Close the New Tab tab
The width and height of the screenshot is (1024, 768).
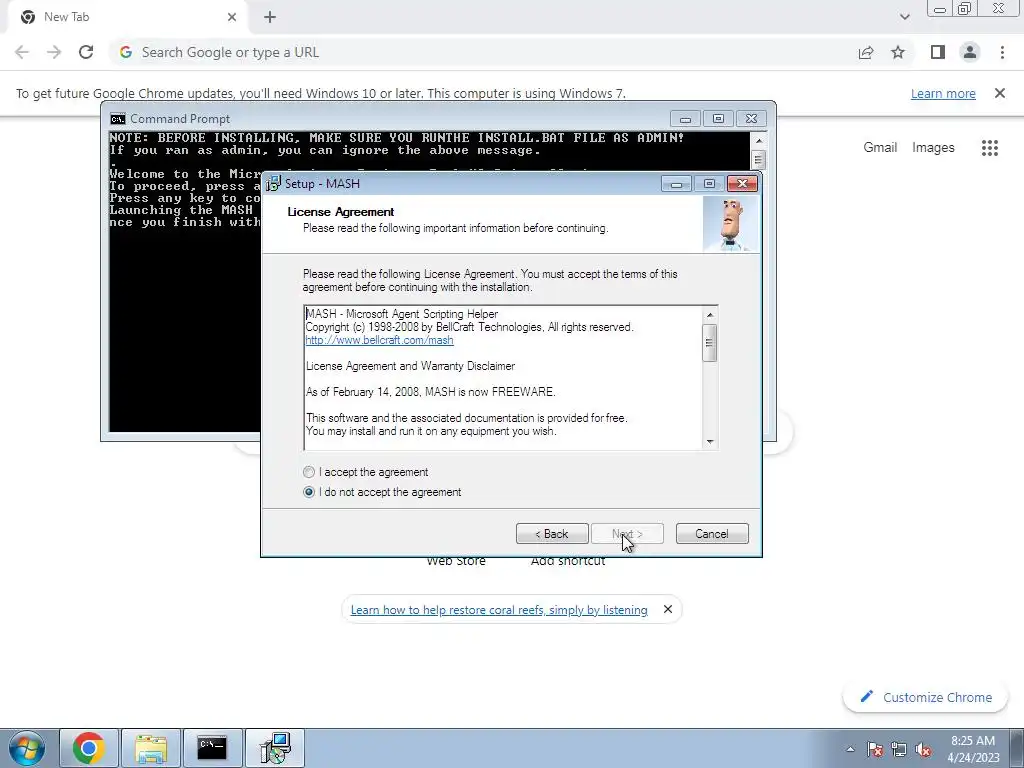232,17
